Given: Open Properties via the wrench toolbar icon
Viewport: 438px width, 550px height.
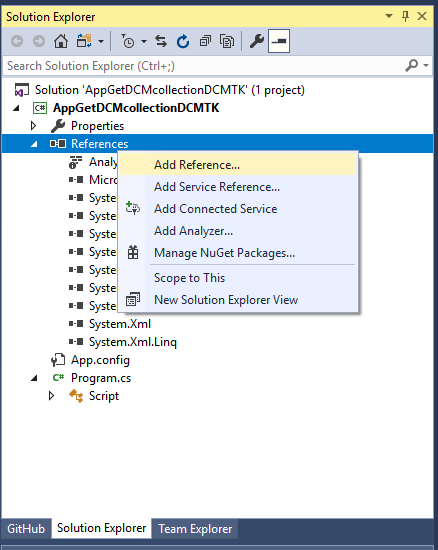Looking at the screenshot, I should [257, 41].
